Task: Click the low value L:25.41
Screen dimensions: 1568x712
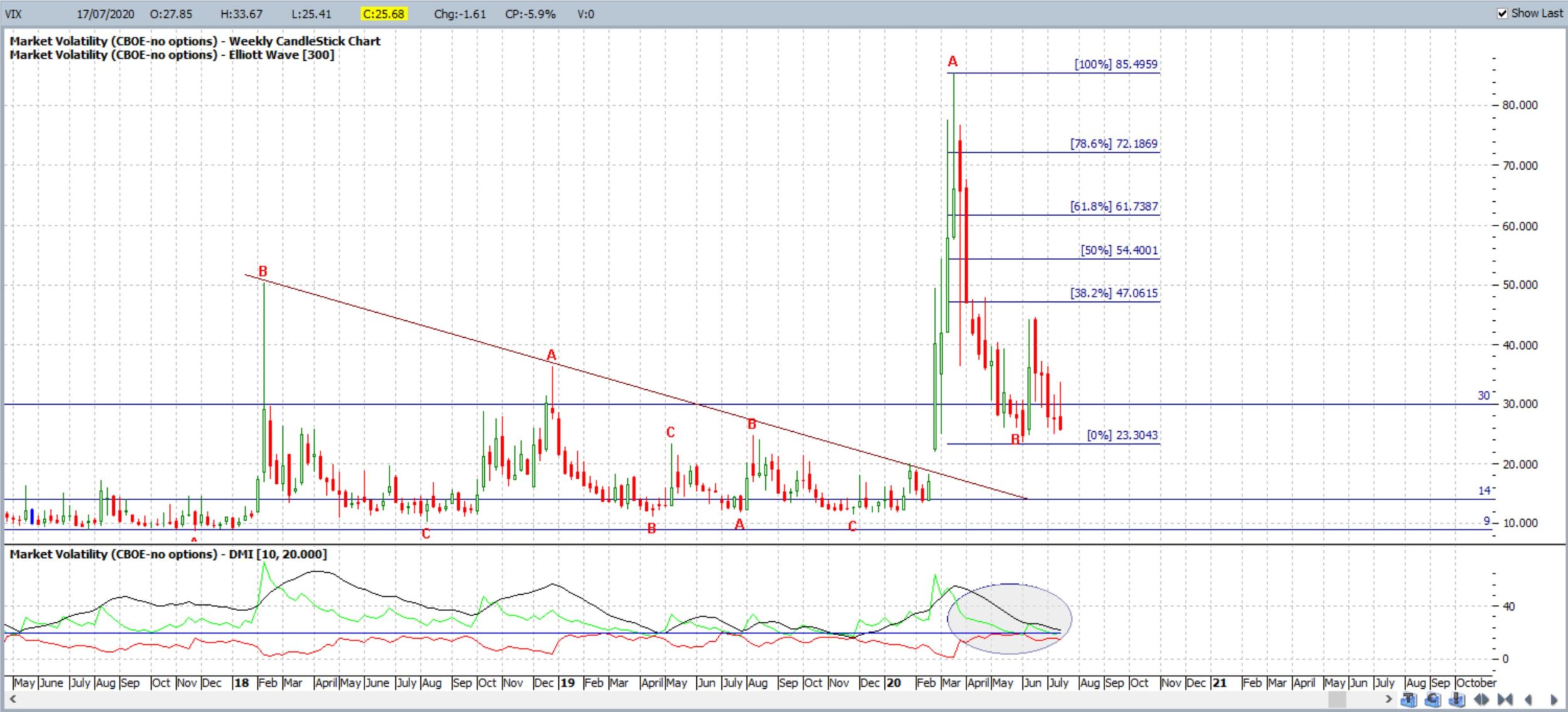Action: 311,14
